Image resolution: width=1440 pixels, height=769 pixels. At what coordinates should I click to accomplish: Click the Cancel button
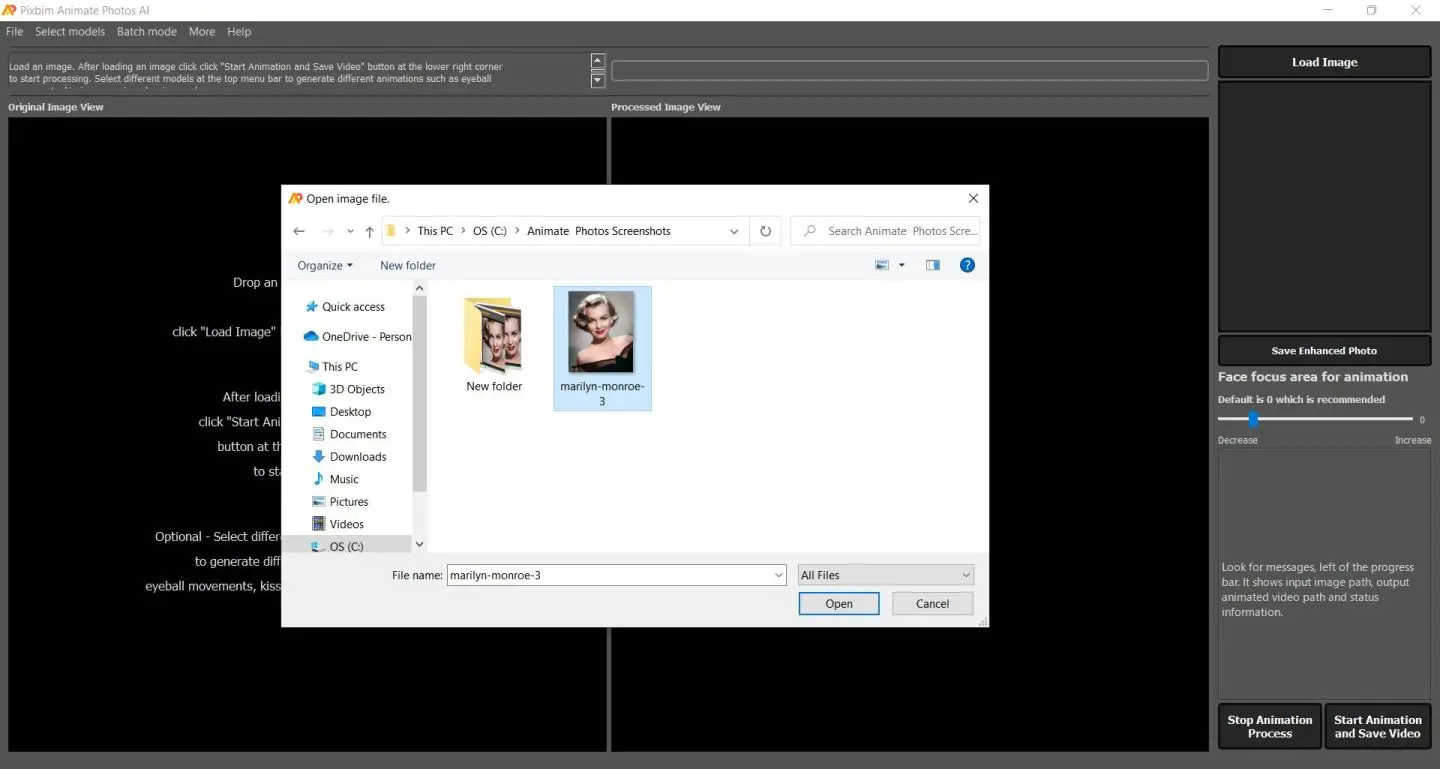[932, 604]
